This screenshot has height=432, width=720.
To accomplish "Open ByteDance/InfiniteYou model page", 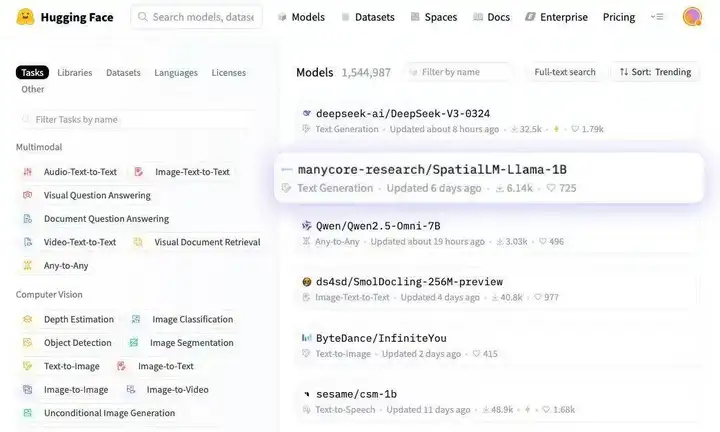I will (381, 338).
